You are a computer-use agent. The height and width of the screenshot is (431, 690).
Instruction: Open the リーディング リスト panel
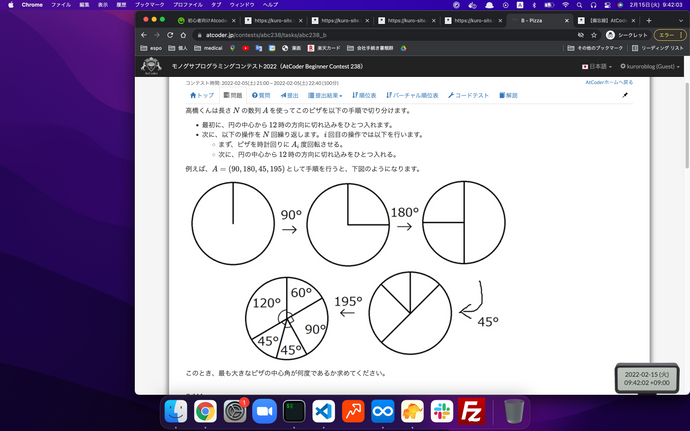658,48
